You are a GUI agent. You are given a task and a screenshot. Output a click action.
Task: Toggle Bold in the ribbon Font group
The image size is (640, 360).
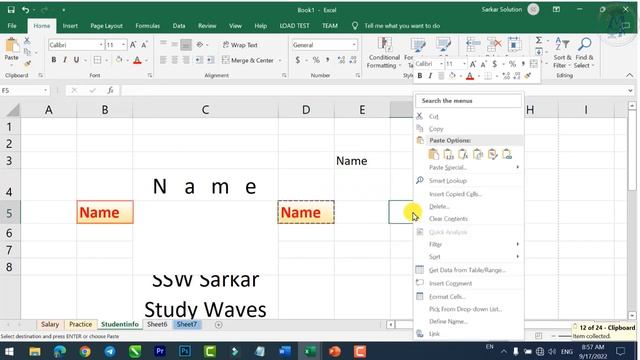pyautogui.click(x=53, y=60)
